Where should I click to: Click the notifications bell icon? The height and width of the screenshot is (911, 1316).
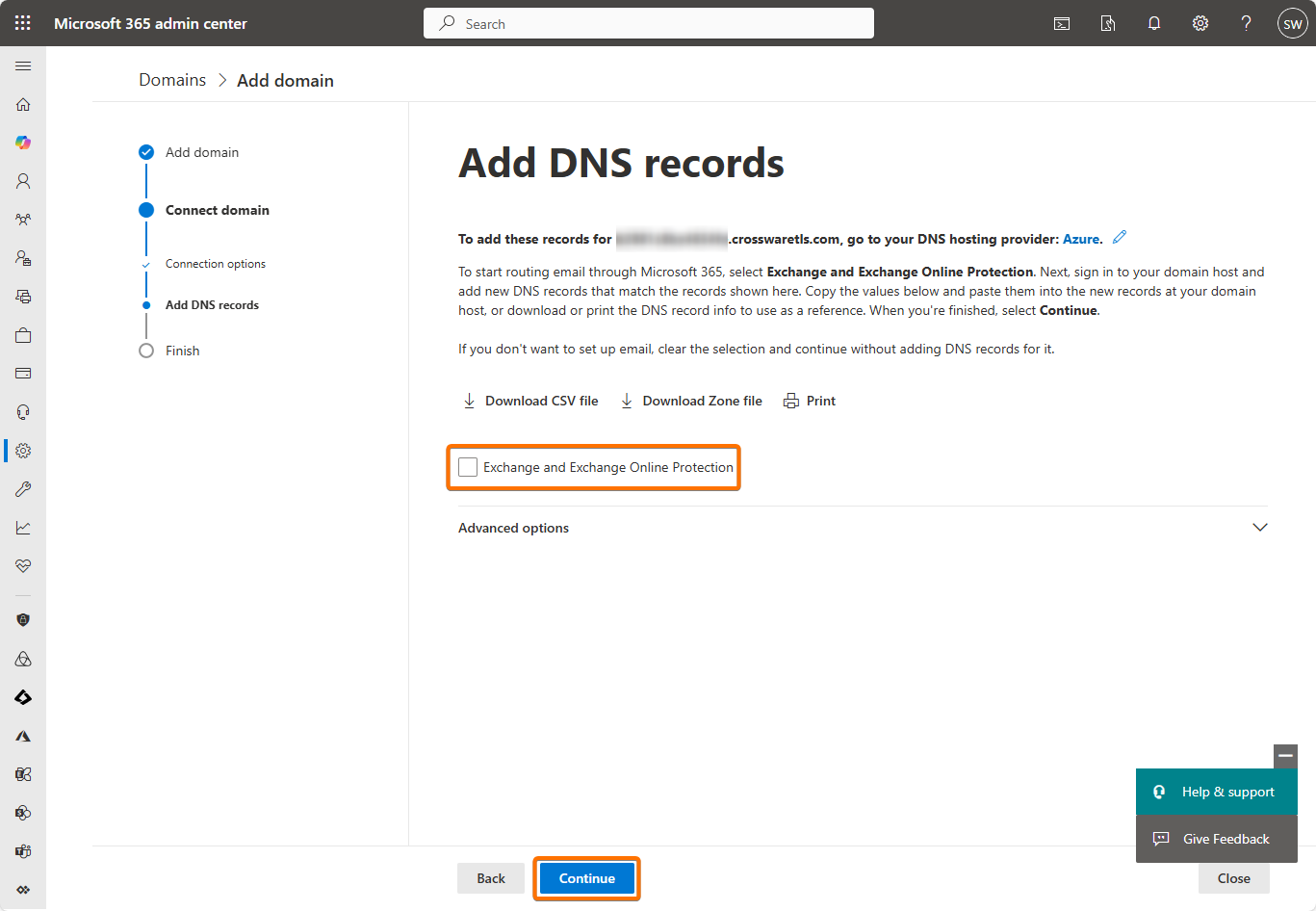(1153, 23)
